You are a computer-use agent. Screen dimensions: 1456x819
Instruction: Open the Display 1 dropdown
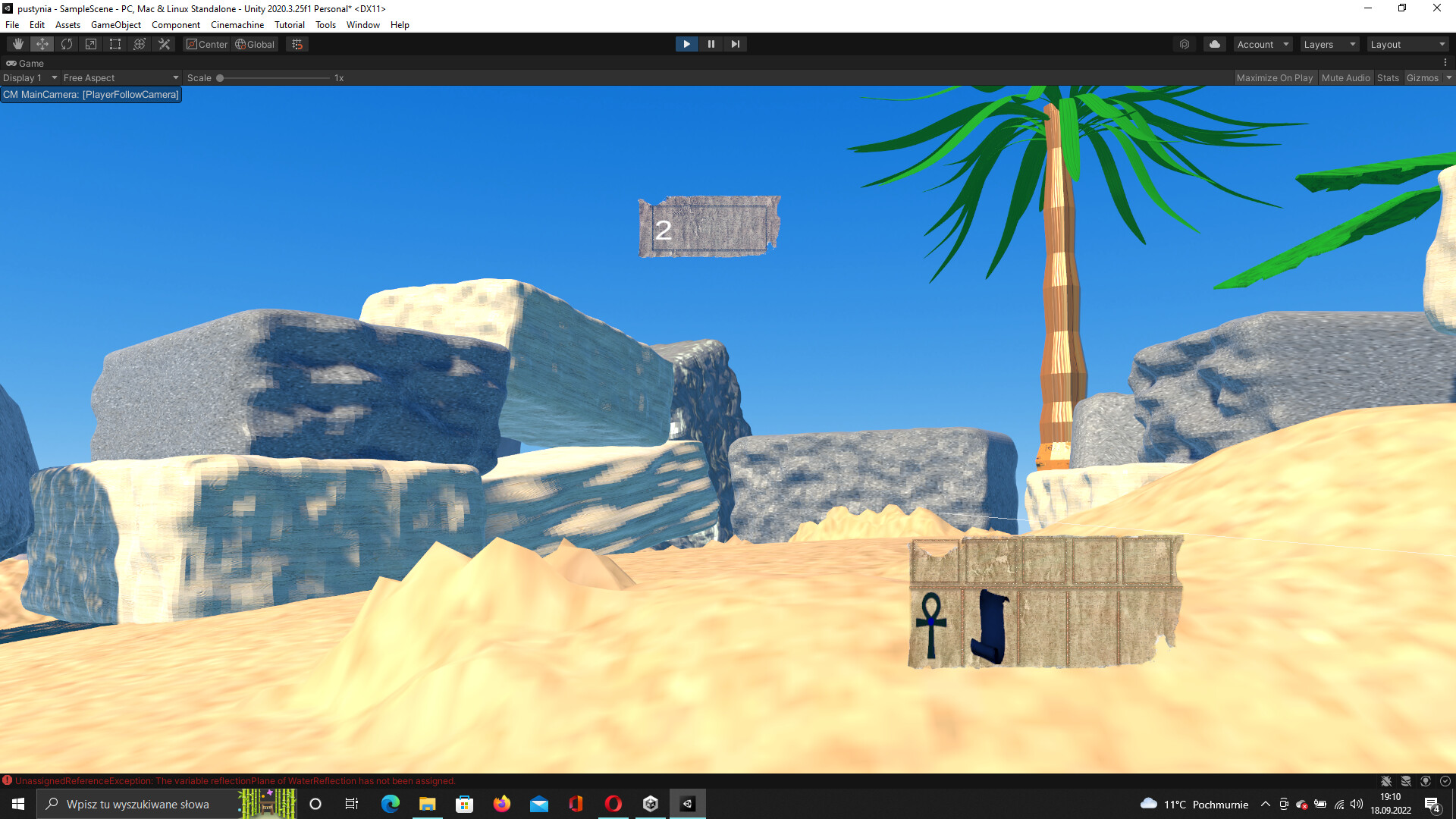pos(30,78)
